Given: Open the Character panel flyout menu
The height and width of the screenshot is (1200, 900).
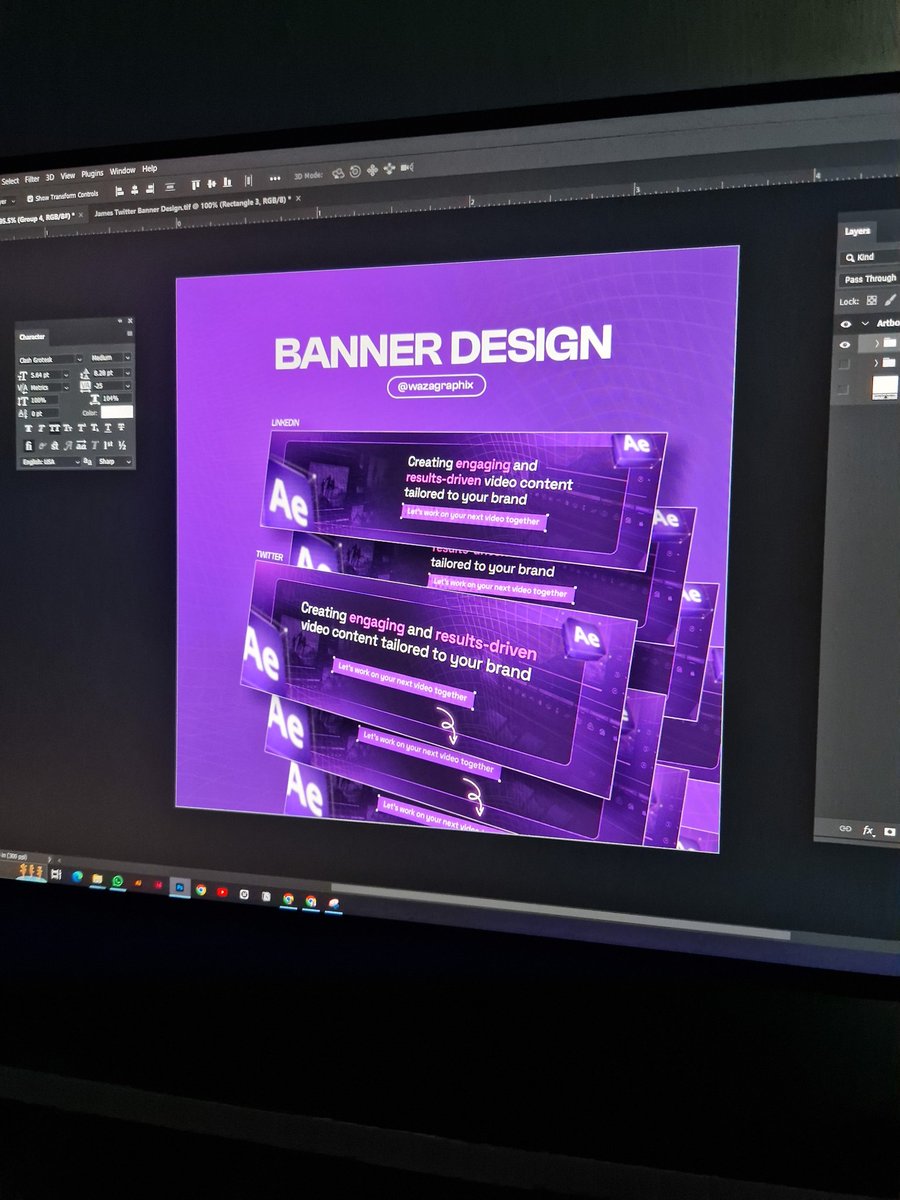Looking at the screenshot, I should (130, 333).
